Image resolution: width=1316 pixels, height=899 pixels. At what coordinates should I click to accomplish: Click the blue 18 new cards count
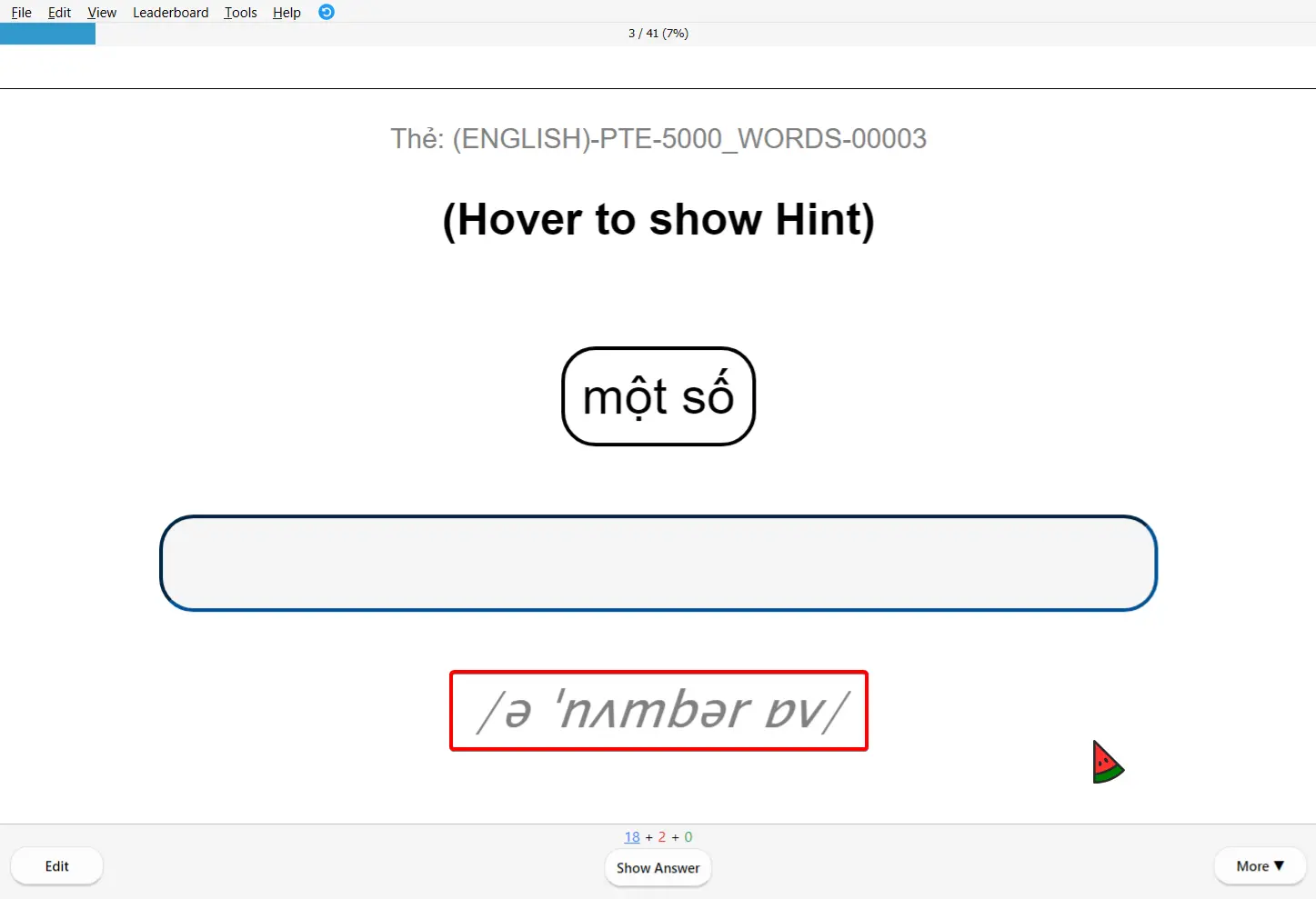click(632, 836)
